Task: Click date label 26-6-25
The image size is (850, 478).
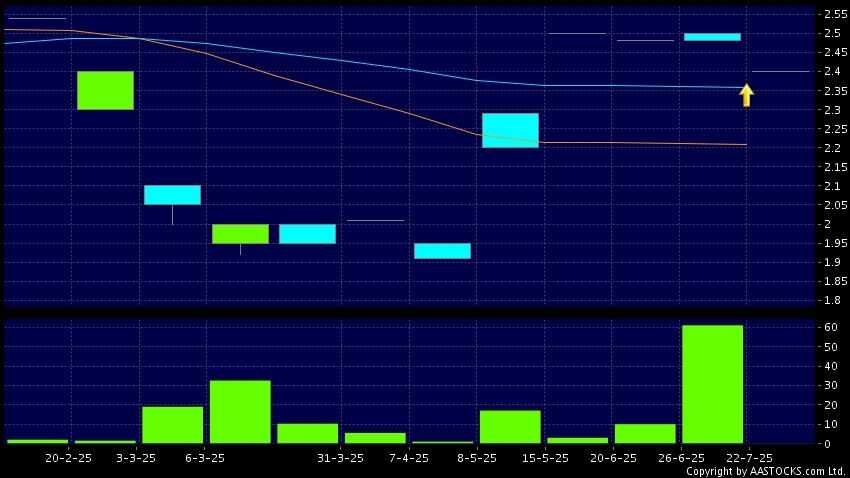Action: pos(681,458)
